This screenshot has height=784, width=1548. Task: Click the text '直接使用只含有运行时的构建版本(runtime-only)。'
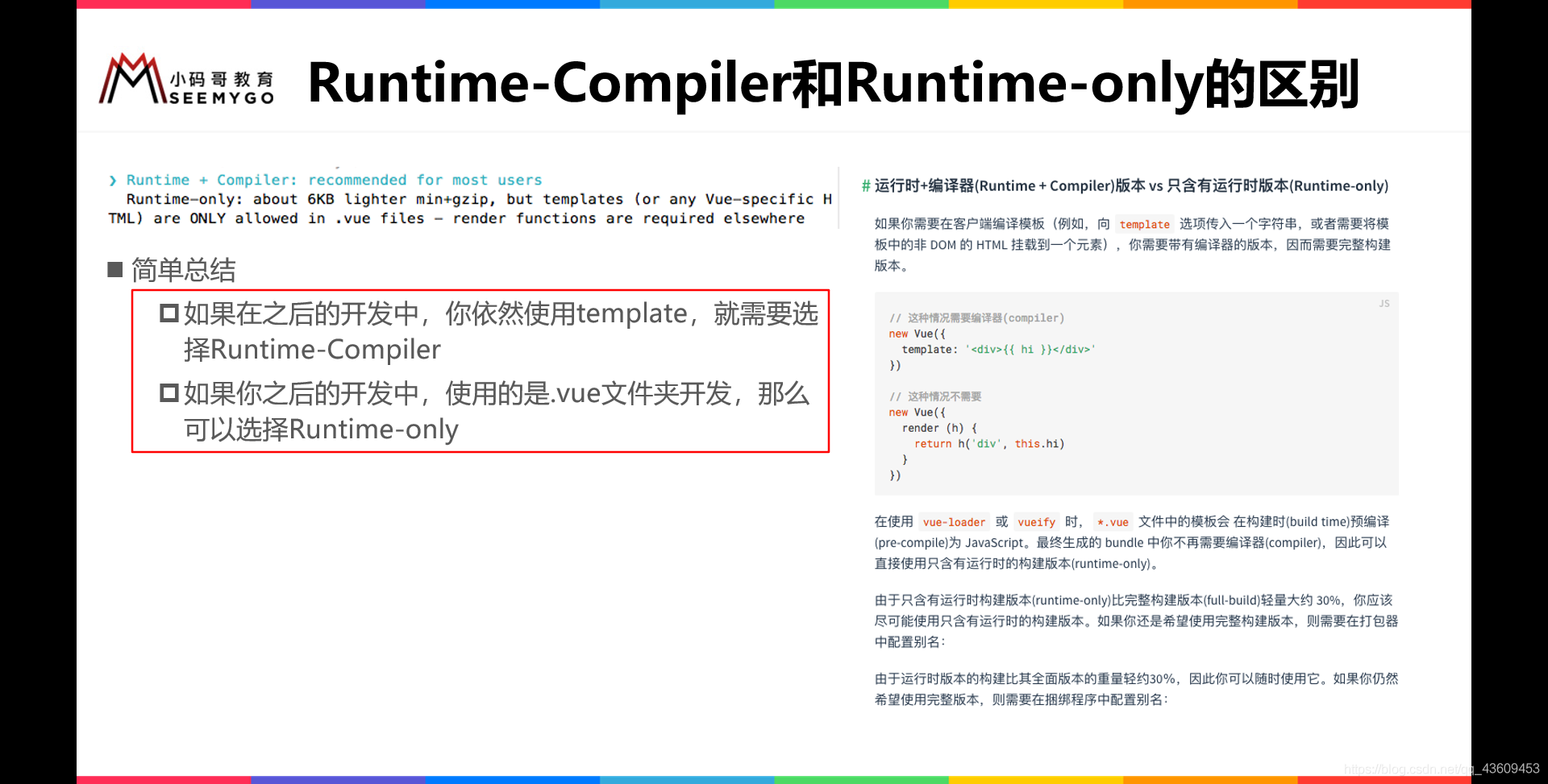[1018, 564]
